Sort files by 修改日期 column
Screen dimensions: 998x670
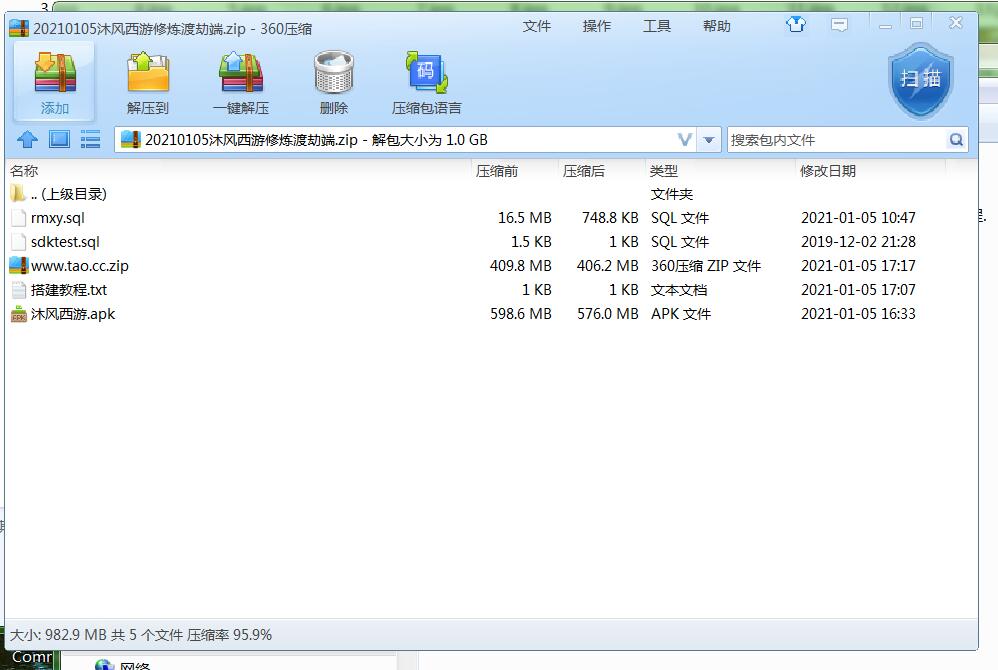coord(827,170)
